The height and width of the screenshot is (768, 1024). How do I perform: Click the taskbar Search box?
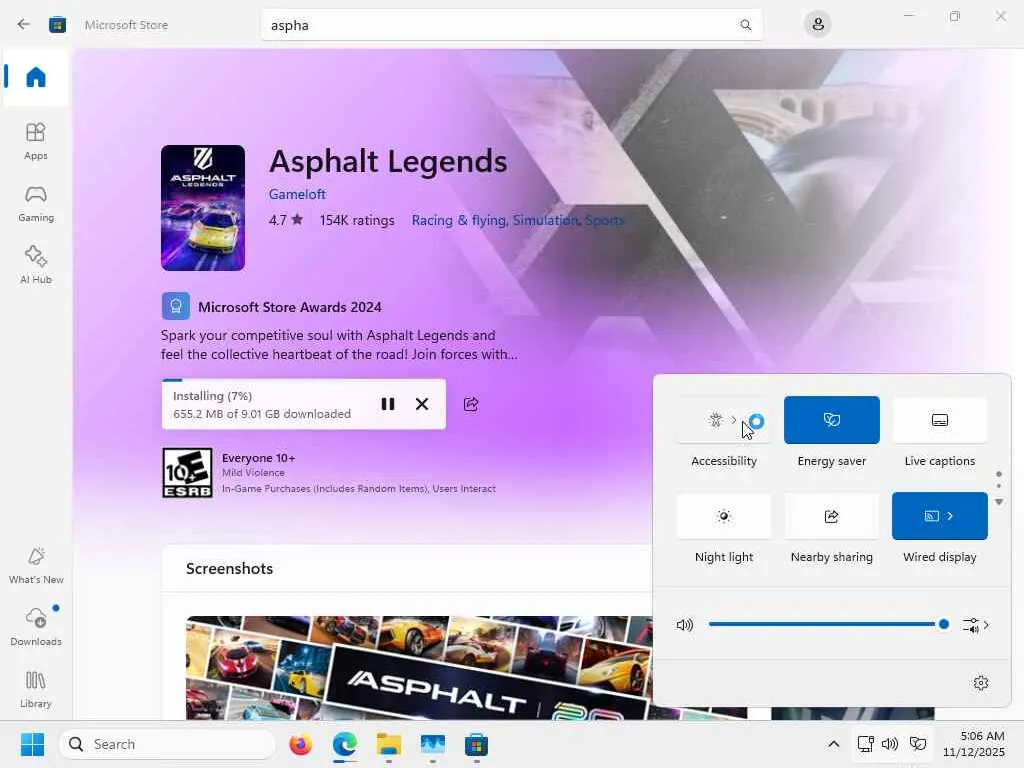tap(167, 744)
